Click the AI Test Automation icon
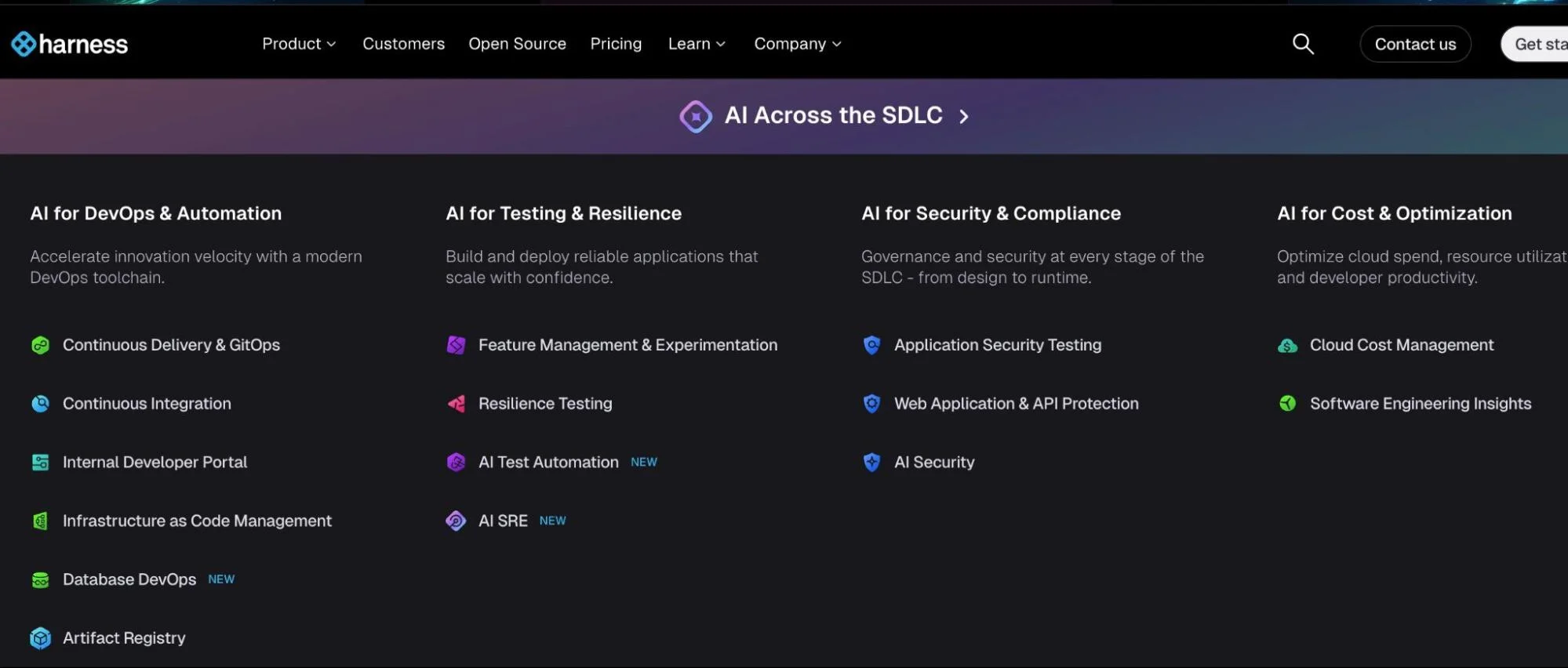The height and width of the screenshot is (668, 1568). [456, 463]
